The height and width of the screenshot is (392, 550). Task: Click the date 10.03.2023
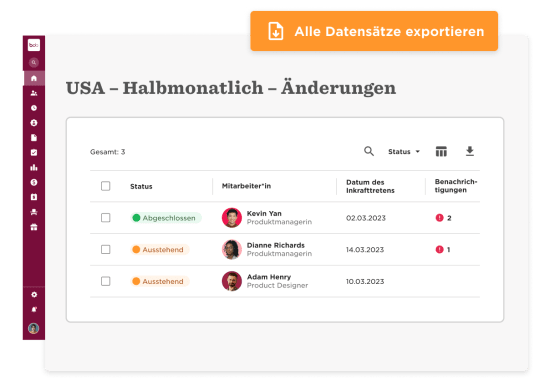[365, 282]
